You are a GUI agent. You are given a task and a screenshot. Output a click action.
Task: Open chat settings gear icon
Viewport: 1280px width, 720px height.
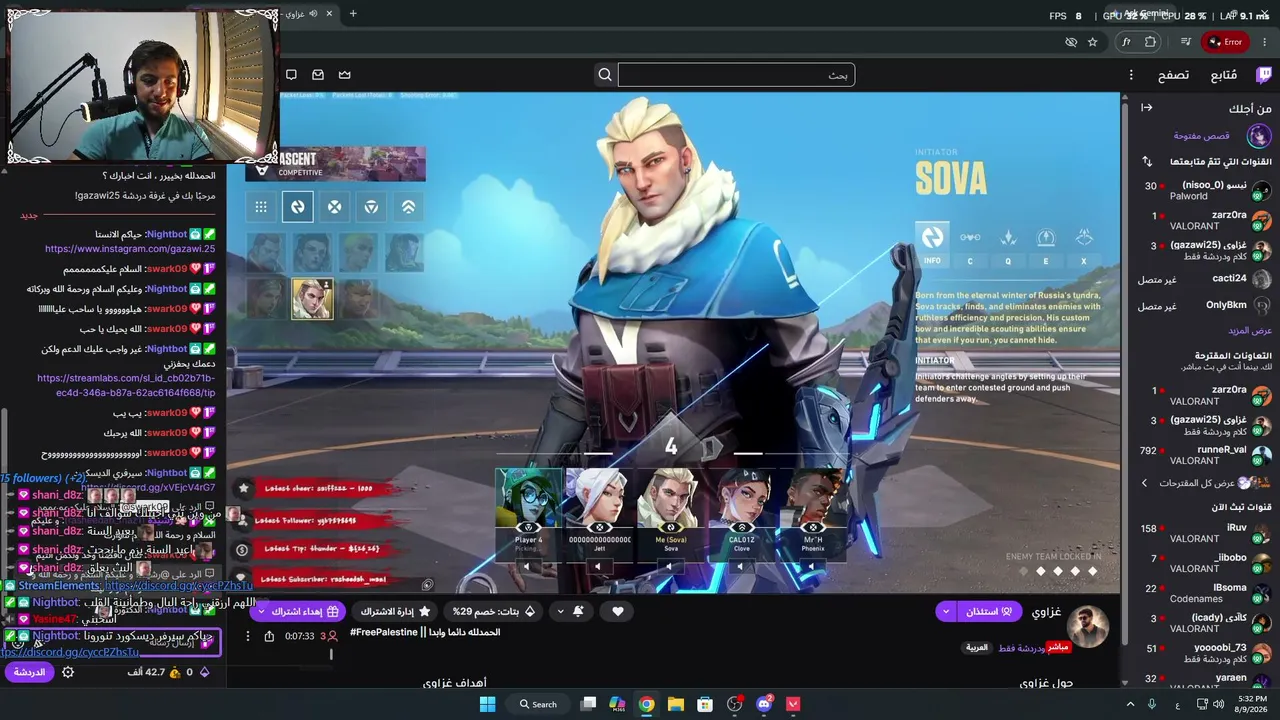[68, 672]
